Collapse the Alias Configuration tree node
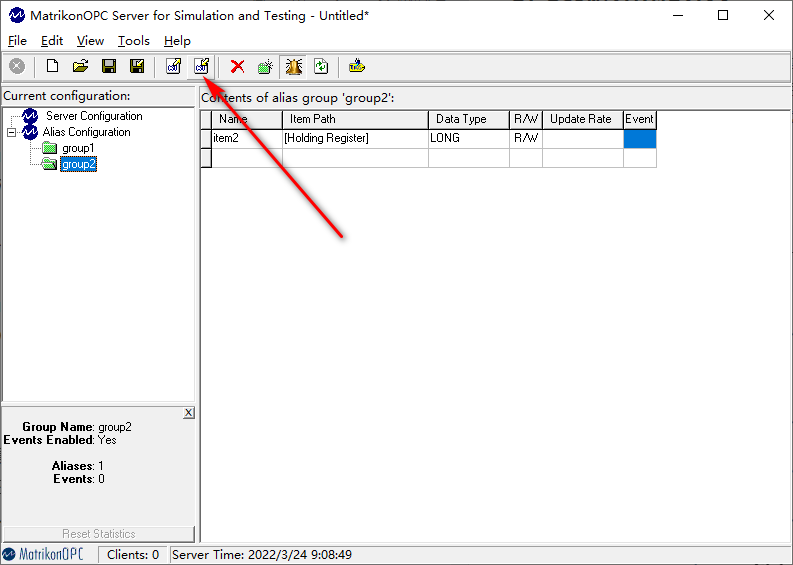Screen dimensions: 793x565 pos(11,133)
